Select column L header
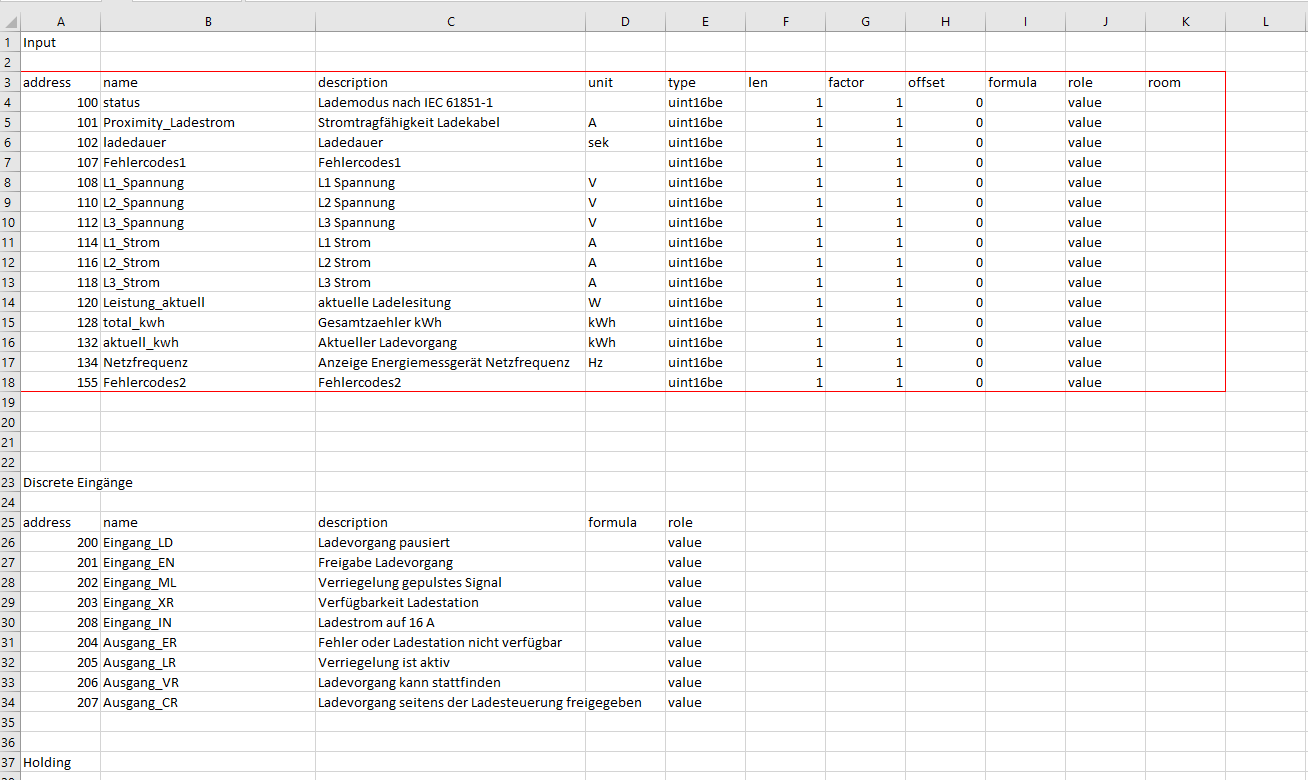 coord(1266,22)
